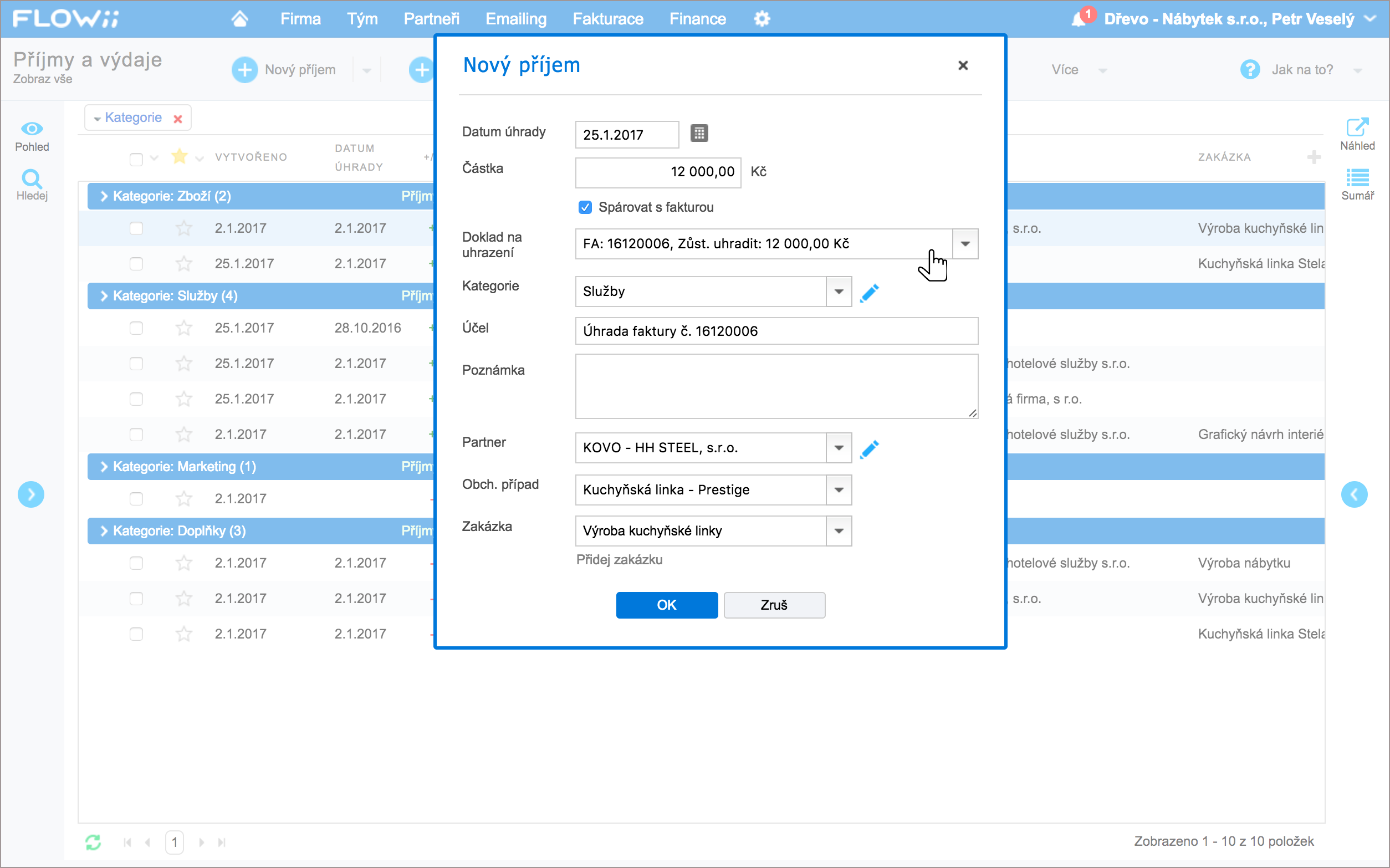Open the Emailing menu
1390x868 pixels.
[x=516, y=19]
